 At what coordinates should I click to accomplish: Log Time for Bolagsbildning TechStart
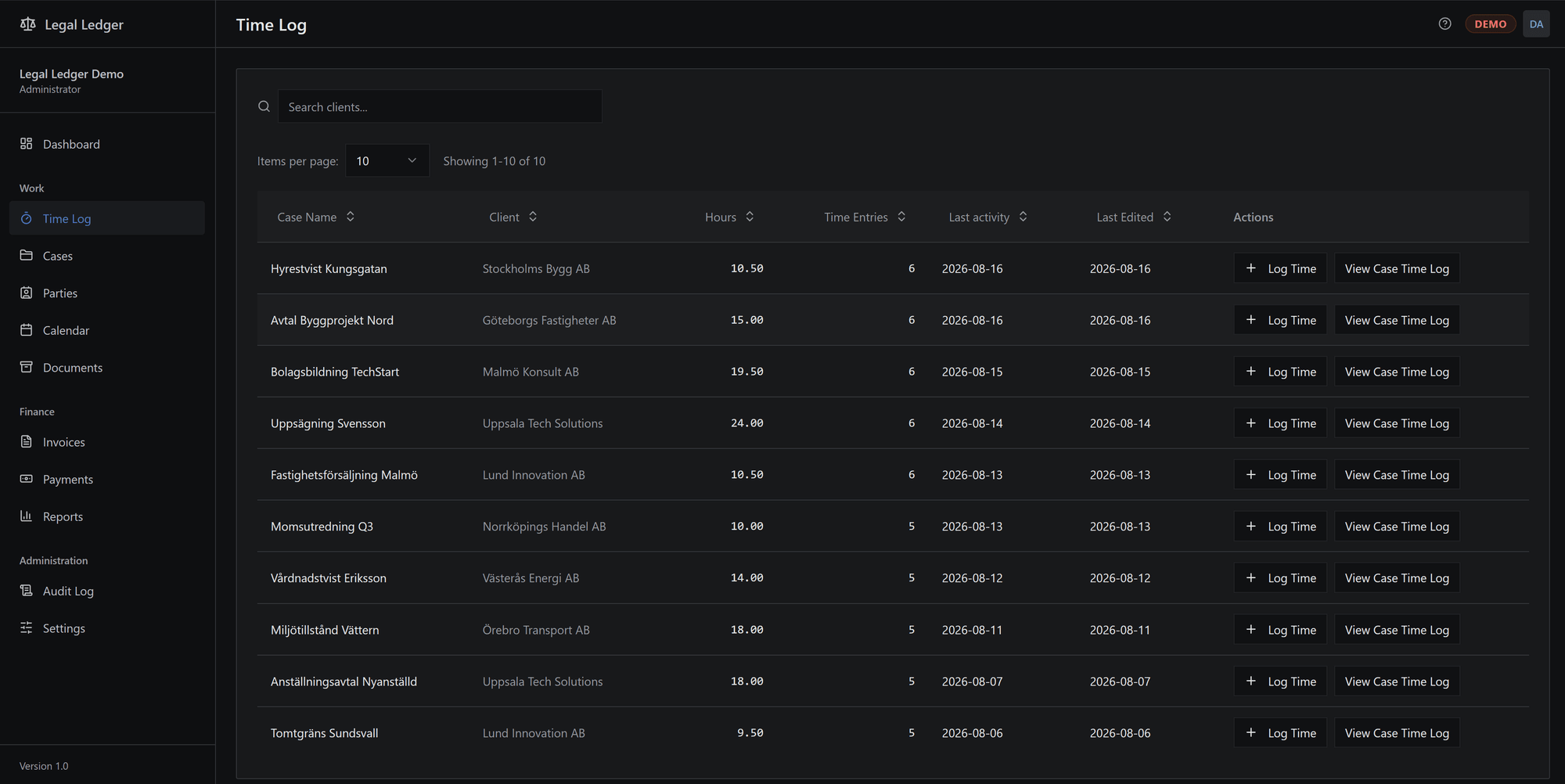coord(1280,372)
